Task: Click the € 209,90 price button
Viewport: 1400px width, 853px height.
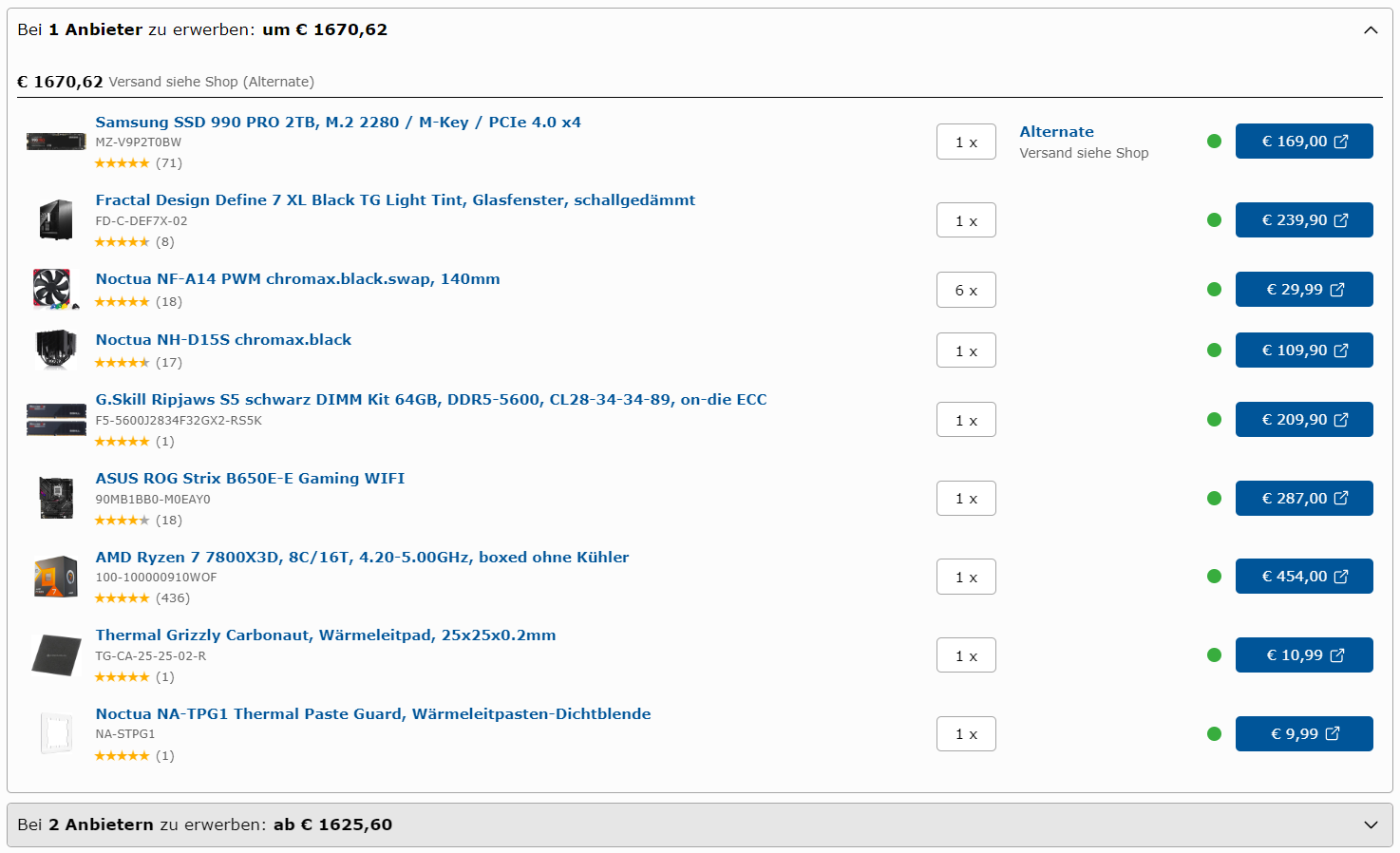Action: tap(1304, 420)
